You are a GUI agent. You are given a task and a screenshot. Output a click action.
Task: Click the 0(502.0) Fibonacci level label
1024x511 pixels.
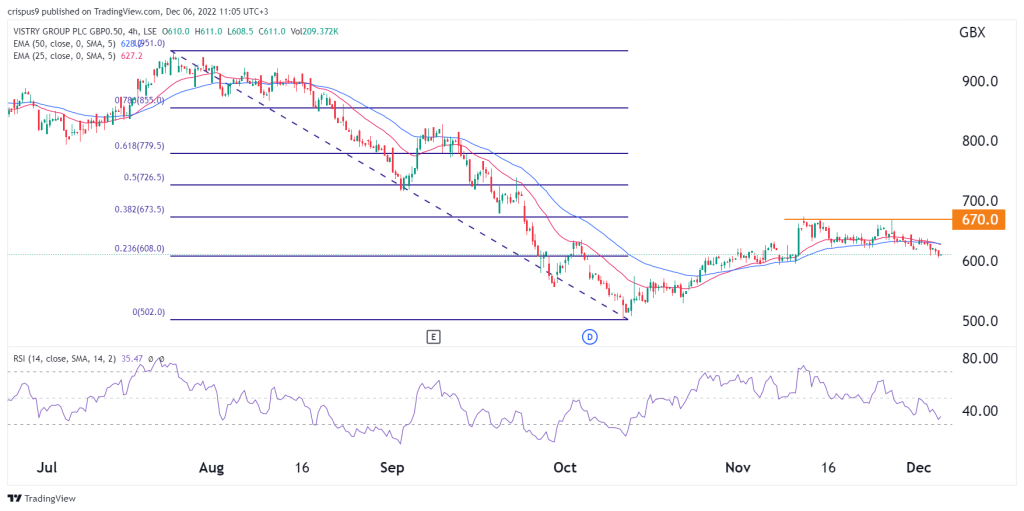pos(148,312)
